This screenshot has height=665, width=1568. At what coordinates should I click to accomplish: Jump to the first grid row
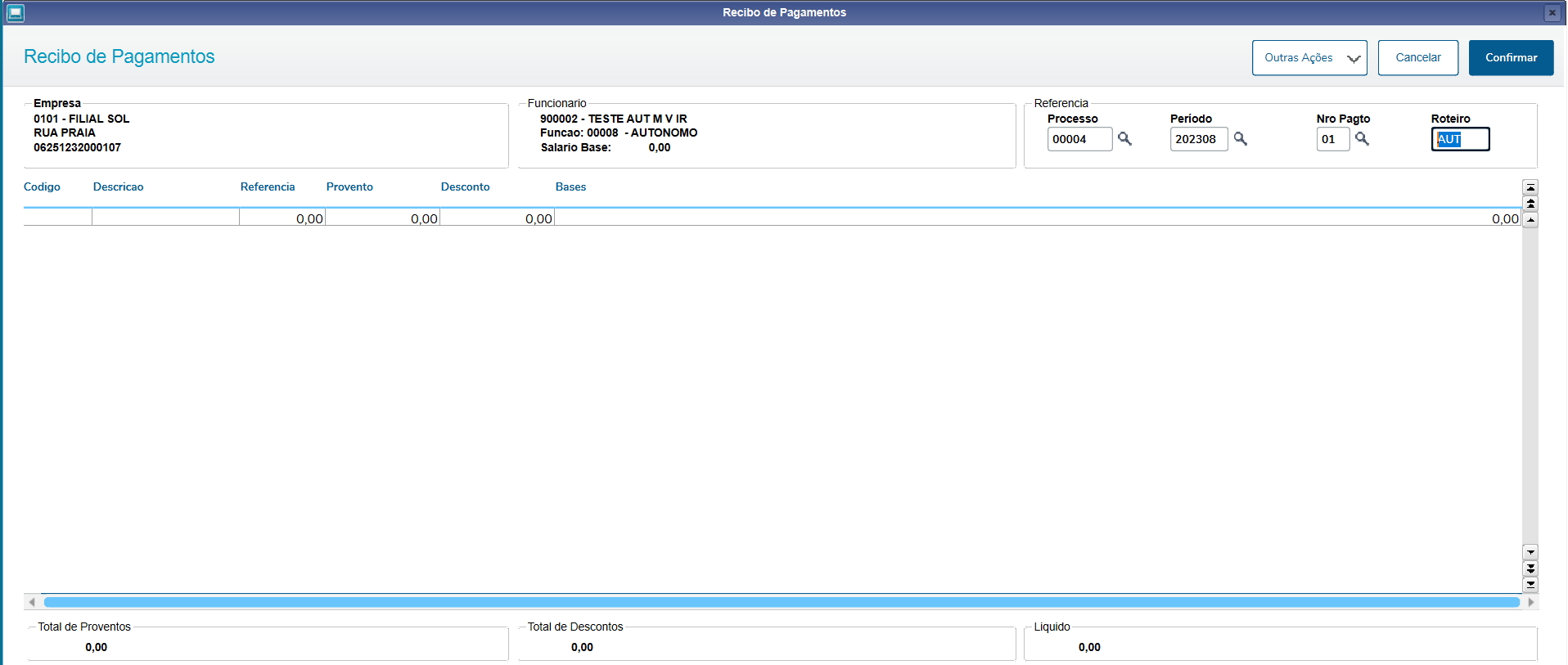tap(1530, 187)
